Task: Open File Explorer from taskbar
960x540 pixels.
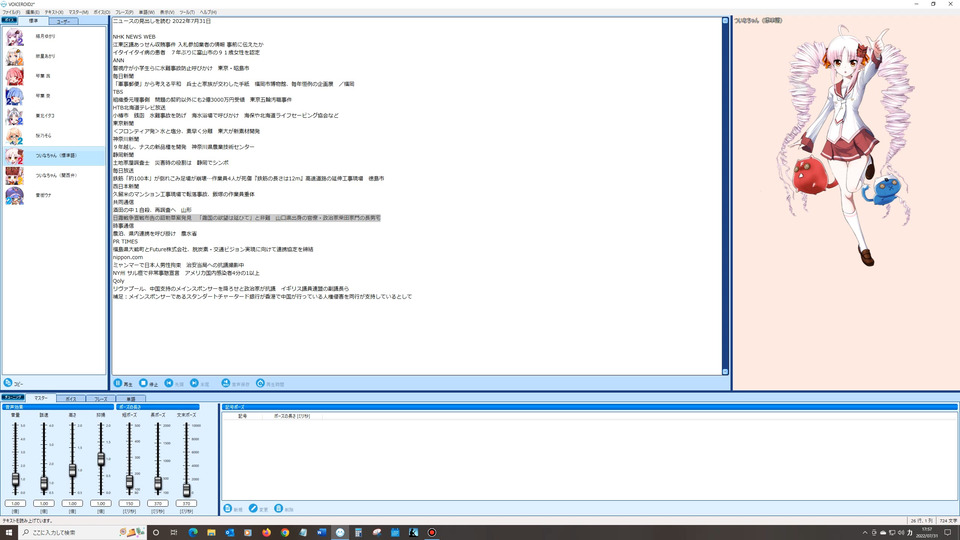Action: [x=211, y=533]
